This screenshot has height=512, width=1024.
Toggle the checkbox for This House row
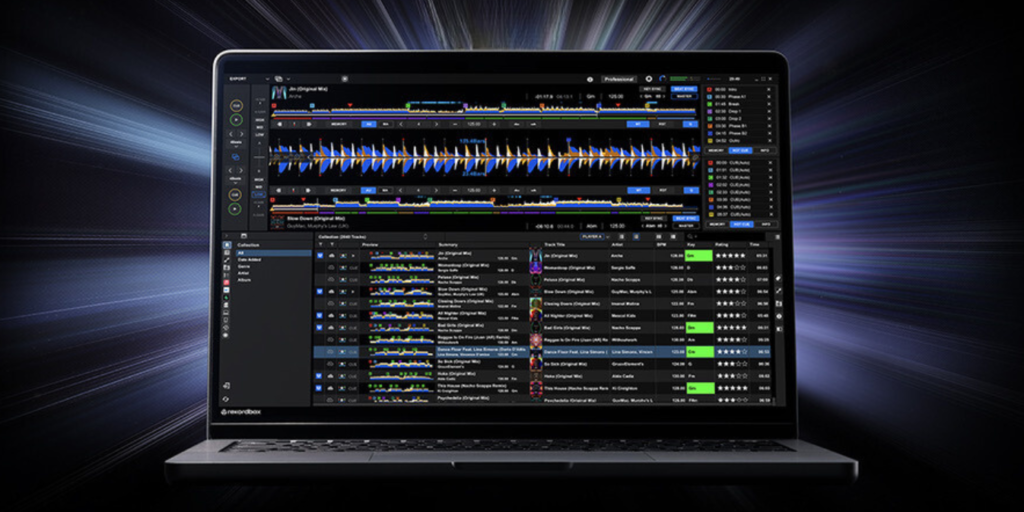[x=320, y=387]
